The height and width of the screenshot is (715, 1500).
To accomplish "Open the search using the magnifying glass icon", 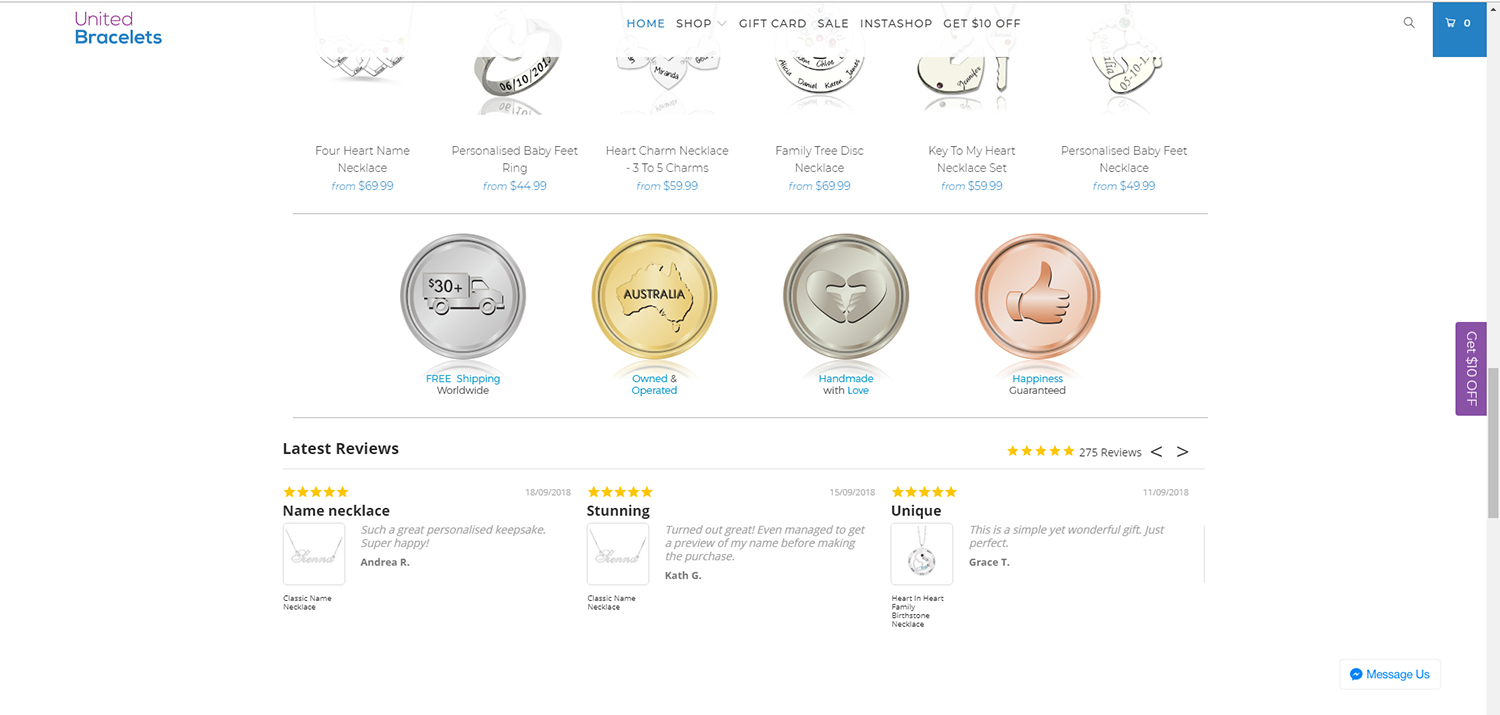I will [x=1409, y=22].
